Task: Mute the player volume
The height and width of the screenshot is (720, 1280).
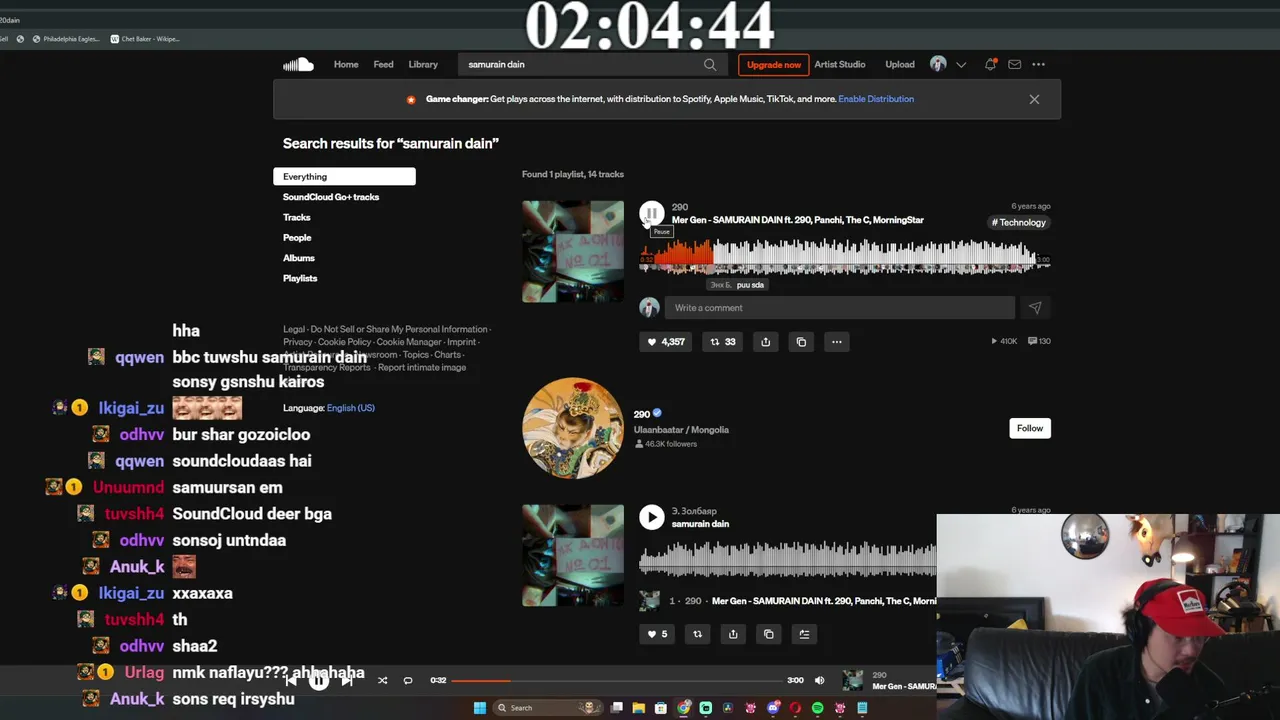Action: click(820, 681)
